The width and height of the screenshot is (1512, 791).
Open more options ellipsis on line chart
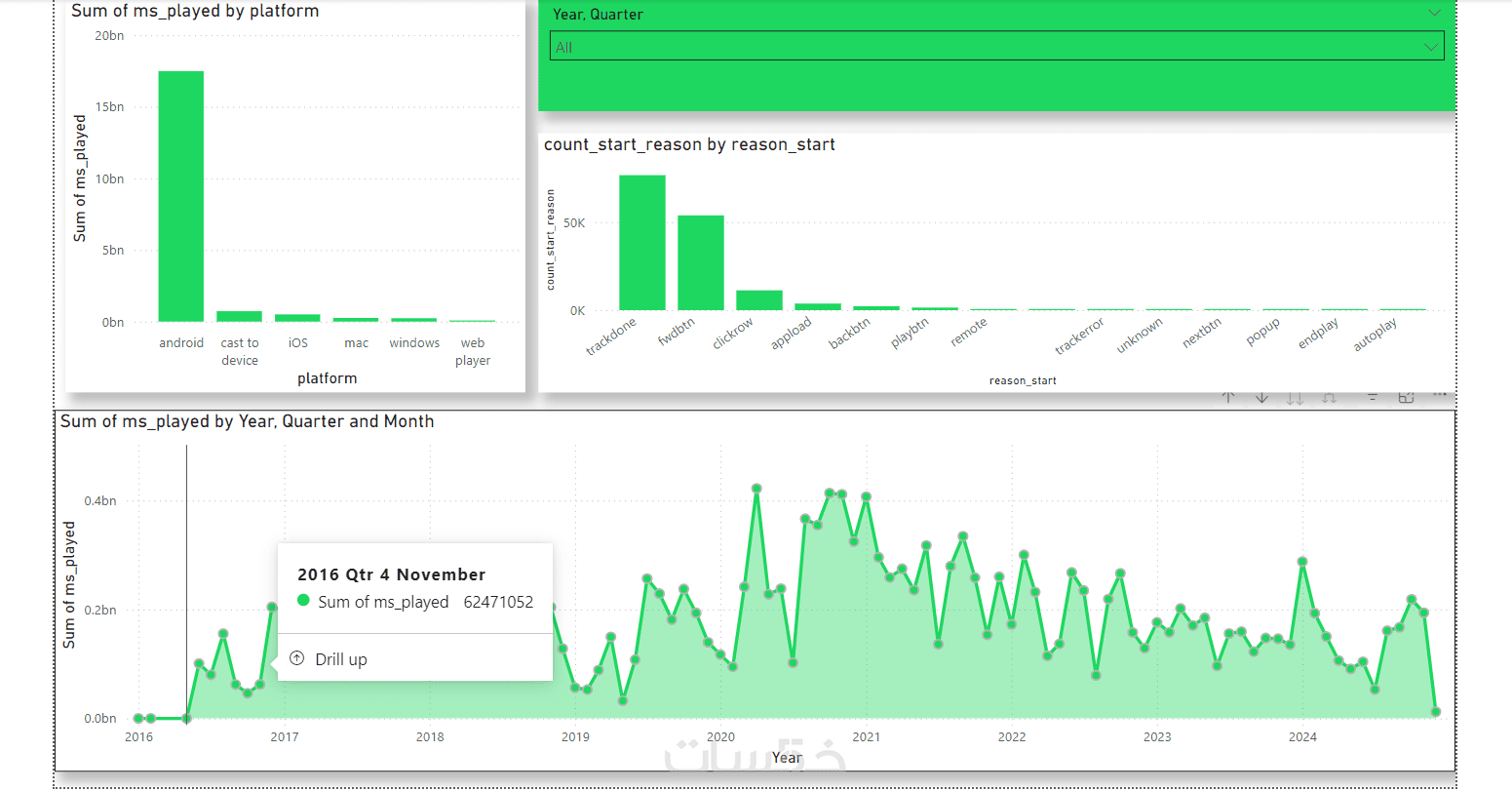coord(1439,395)
